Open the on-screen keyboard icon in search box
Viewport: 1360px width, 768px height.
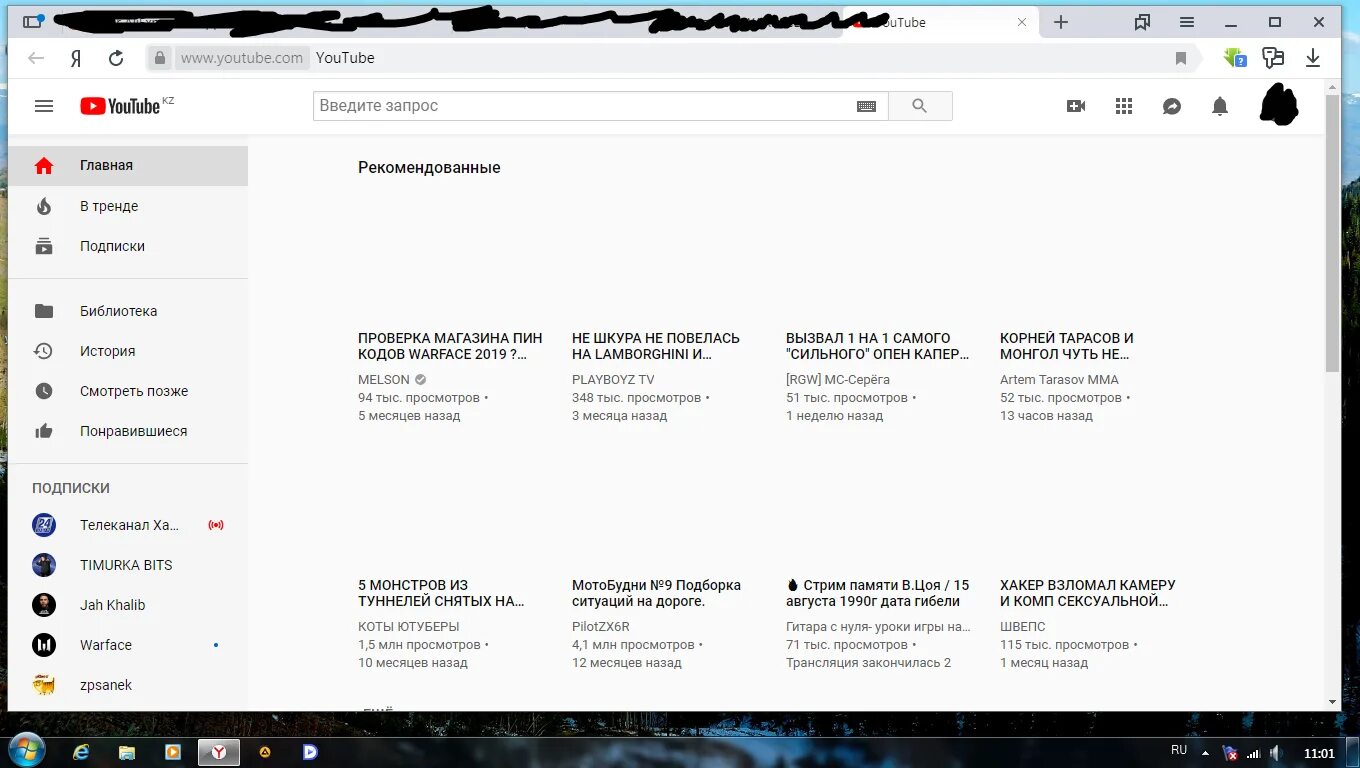pyautogui.click(x=867, y=106)
